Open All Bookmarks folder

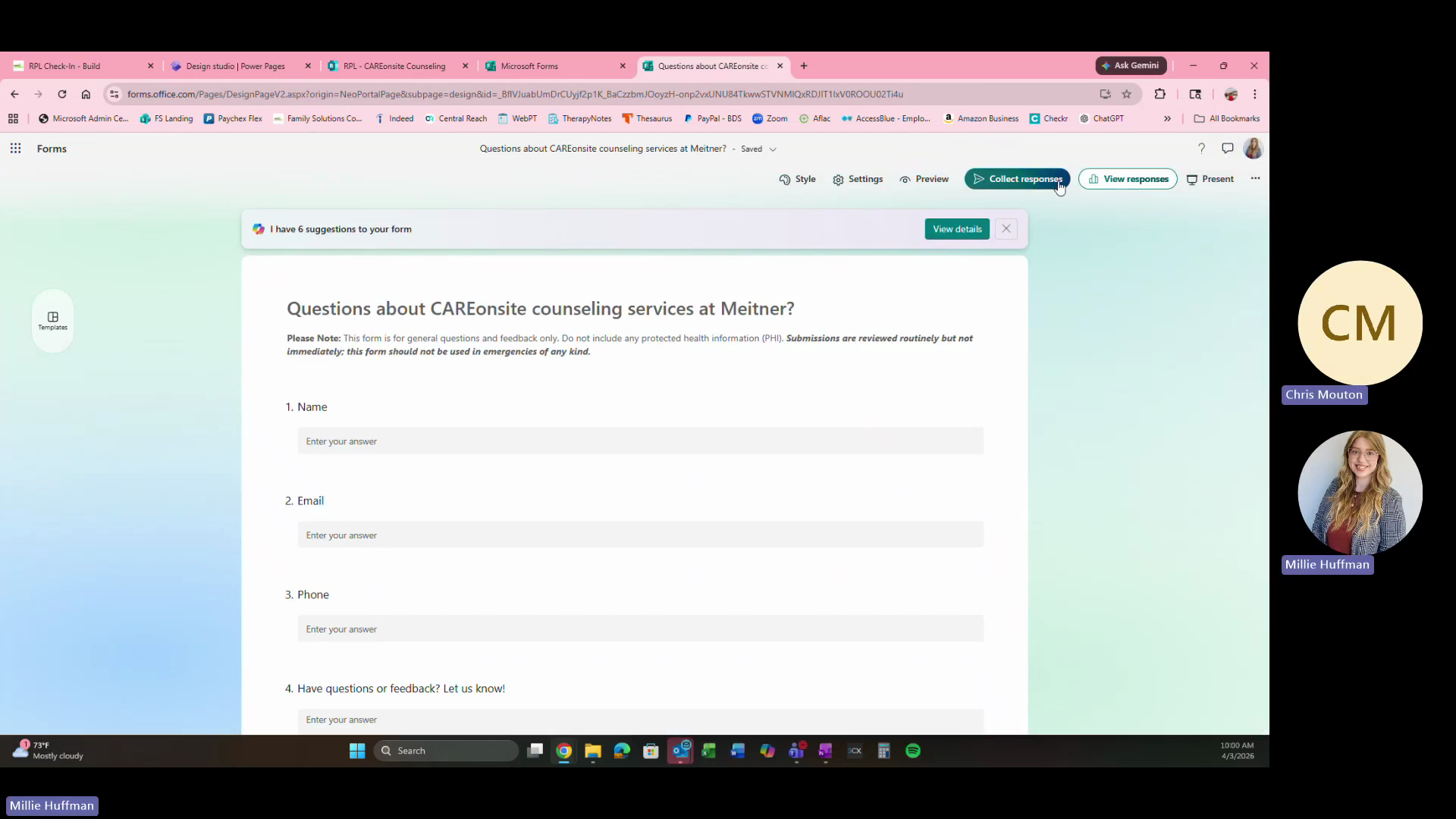1226,118
